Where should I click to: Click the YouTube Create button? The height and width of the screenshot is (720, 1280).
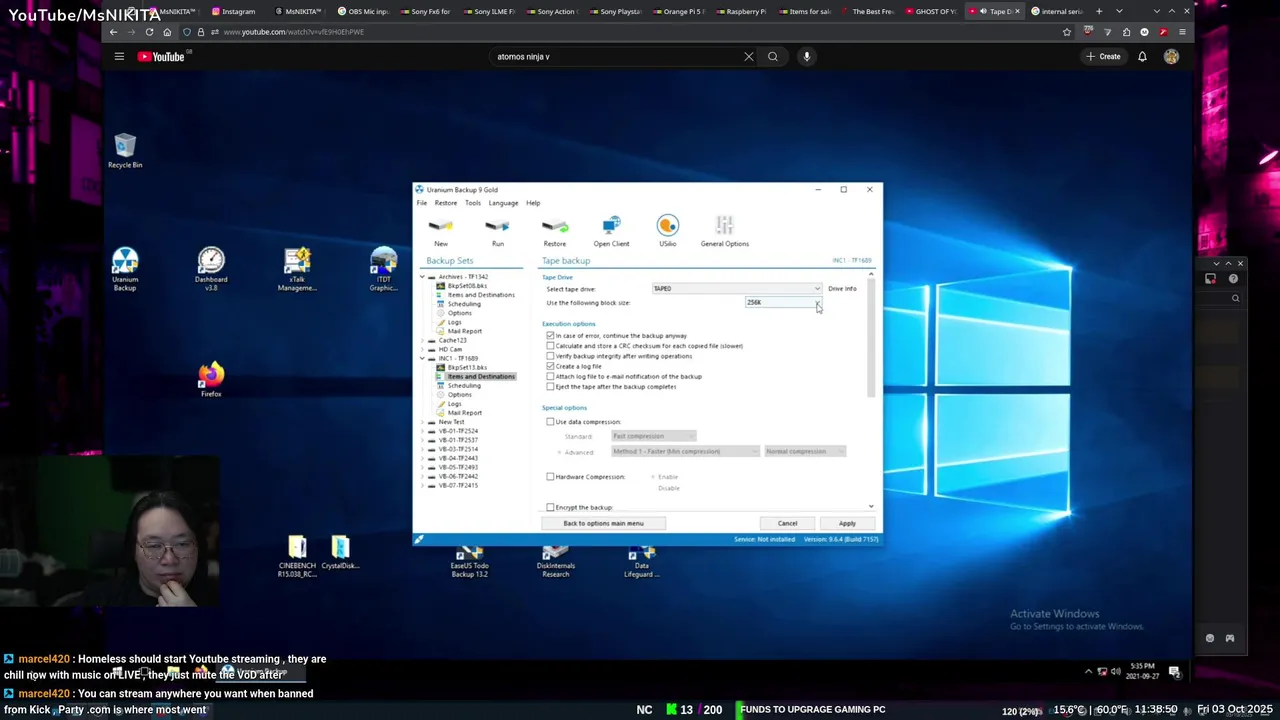tap(1103, 56)
